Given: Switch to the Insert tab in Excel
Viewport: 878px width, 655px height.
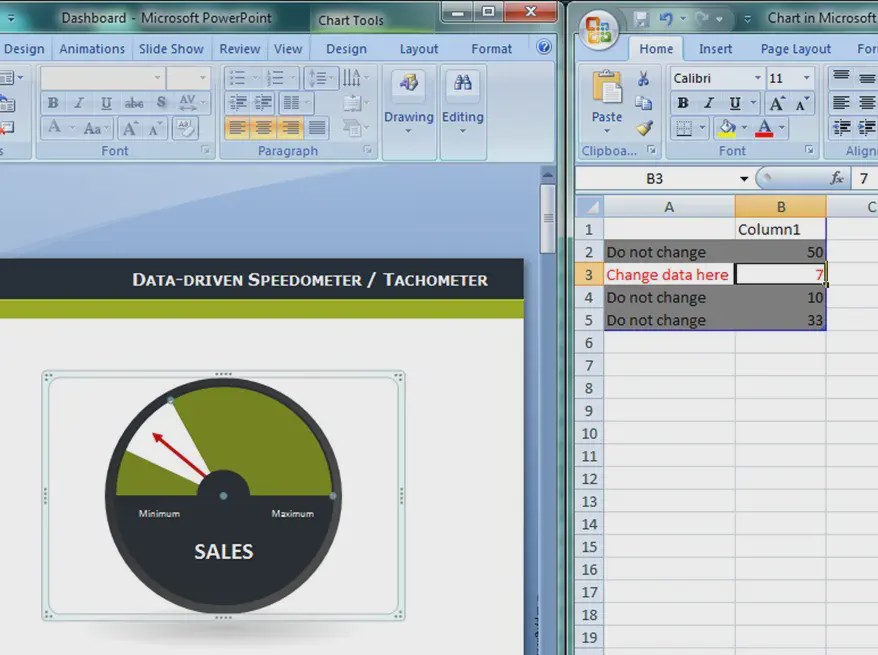Looking at the screenshot, I should 715,48.
